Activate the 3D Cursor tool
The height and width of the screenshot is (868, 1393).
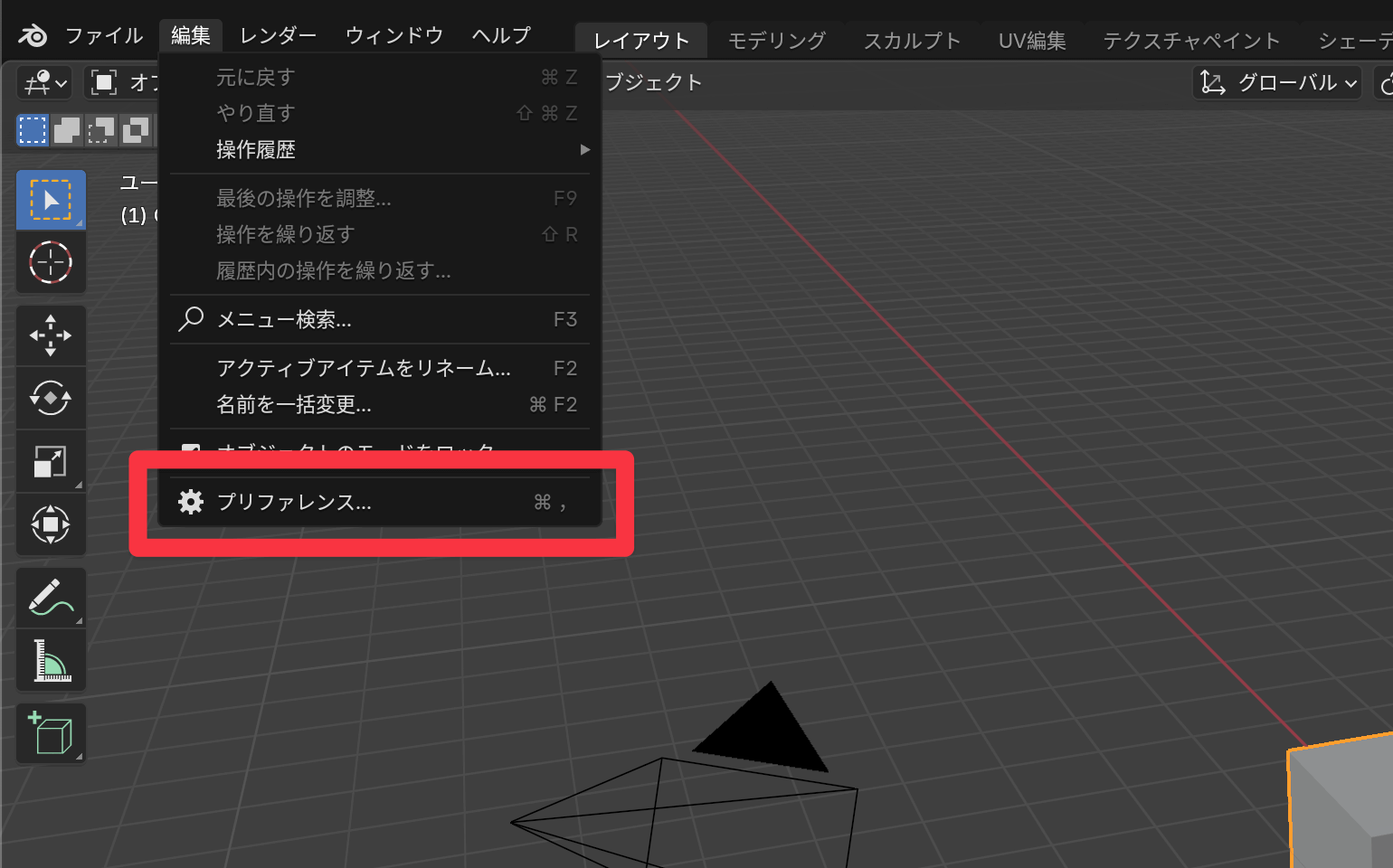pyautogui.click(x=51, y=263)
